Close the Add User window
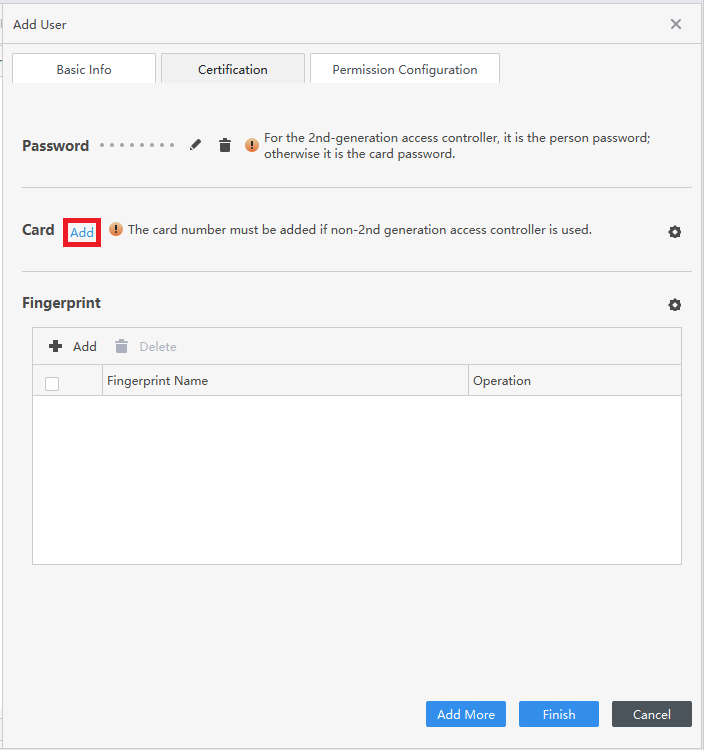The height and width of the screenshot is (750, 704). 676,24
